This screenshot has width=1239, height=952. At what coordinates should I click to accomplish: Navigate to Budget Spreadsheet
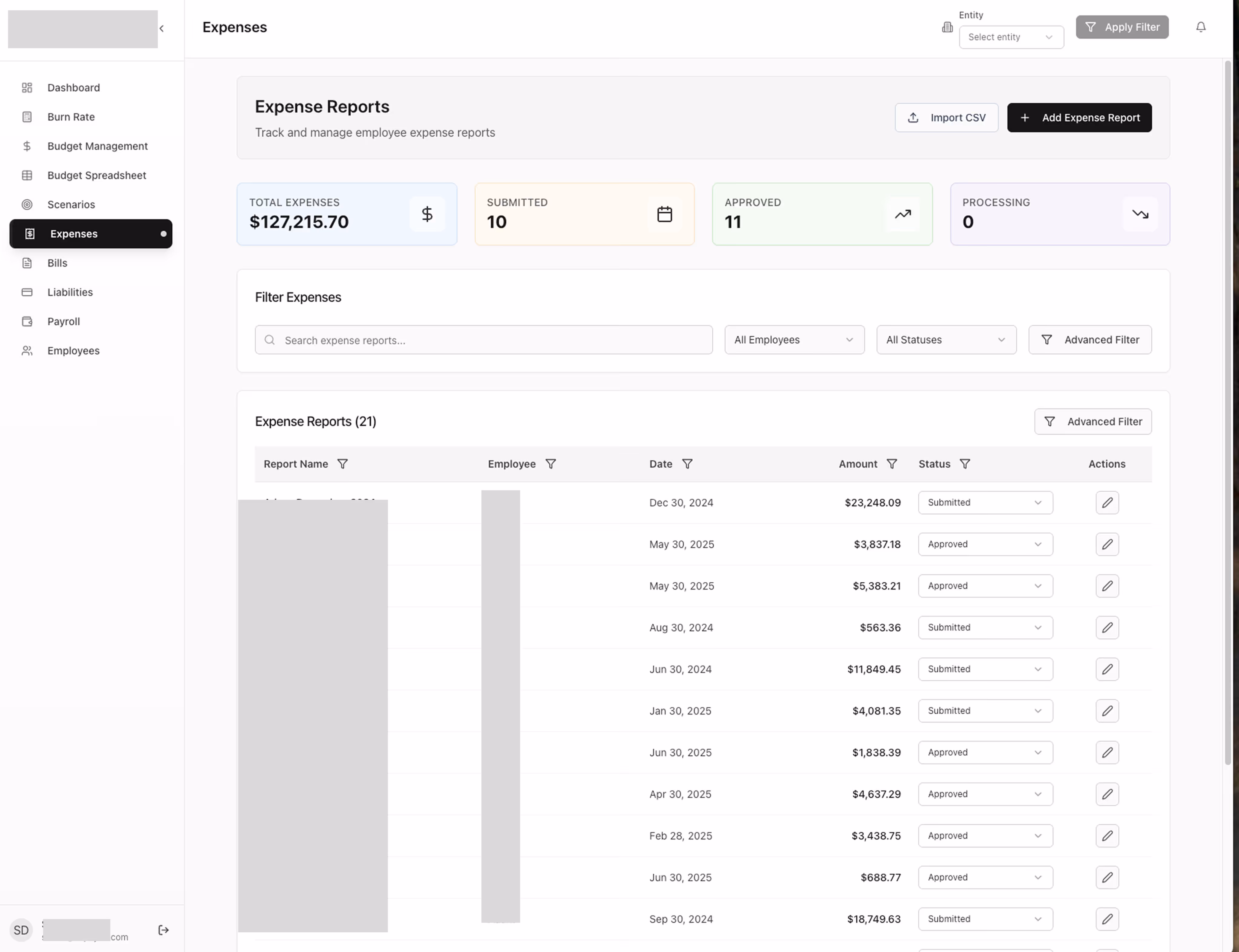[x=96, y=175]
